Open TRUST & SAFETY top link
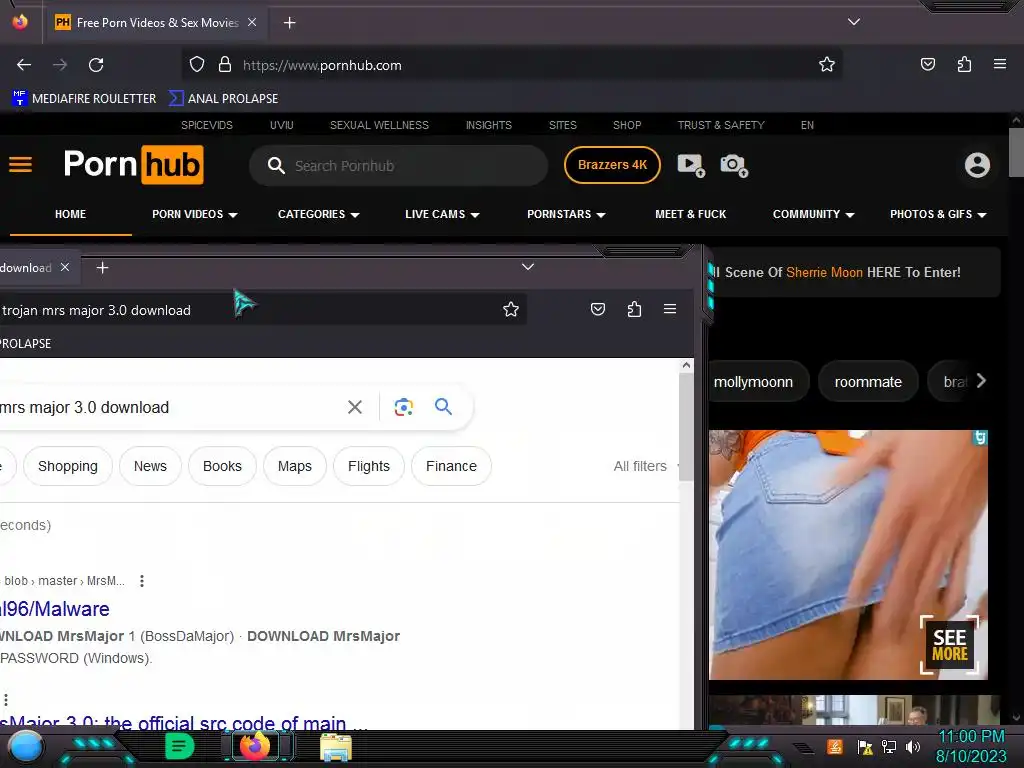Image resolution: width=1024 pixels, height=768 pixels. [721, 125]
